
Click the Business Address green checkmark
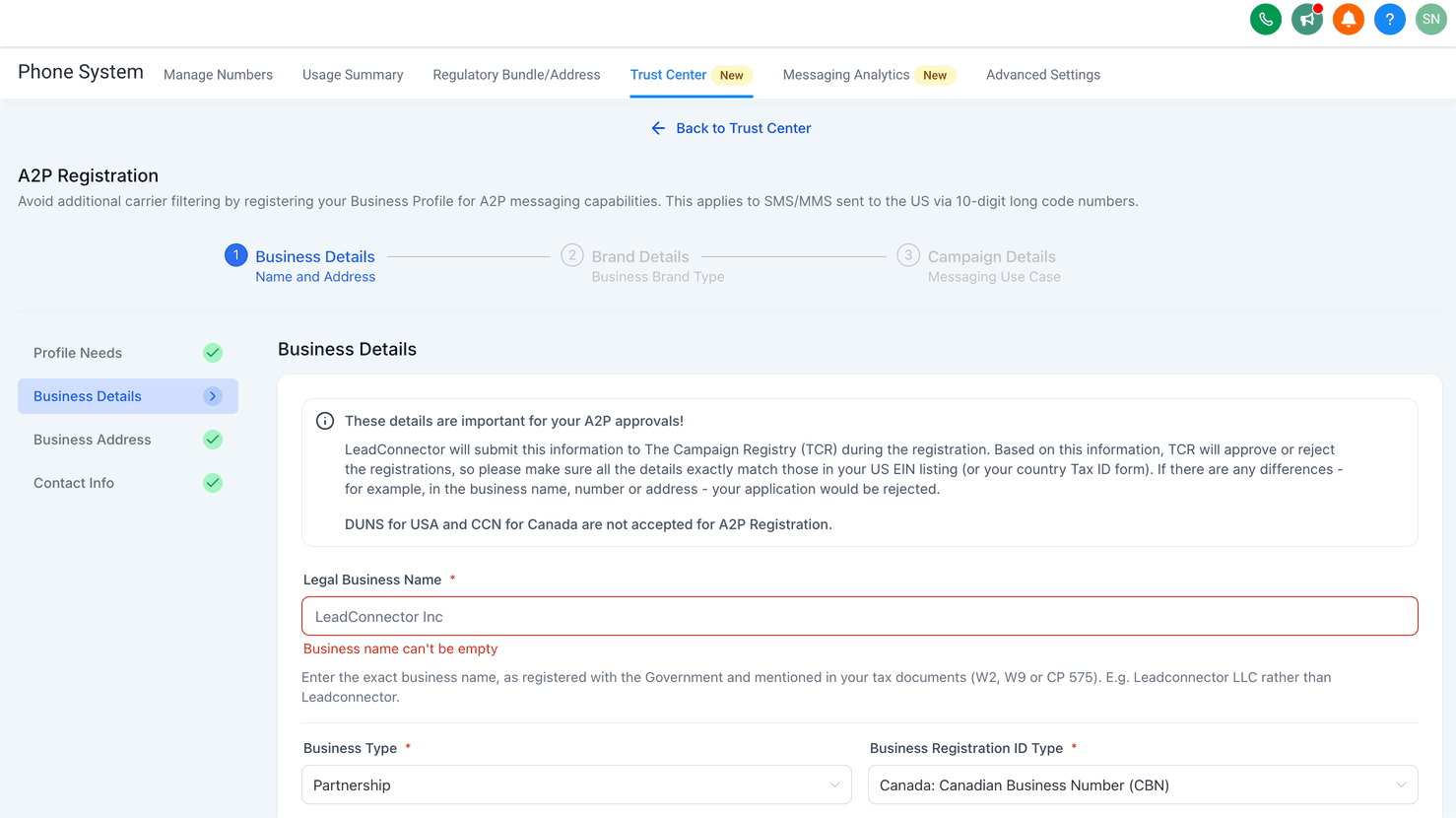213,440
